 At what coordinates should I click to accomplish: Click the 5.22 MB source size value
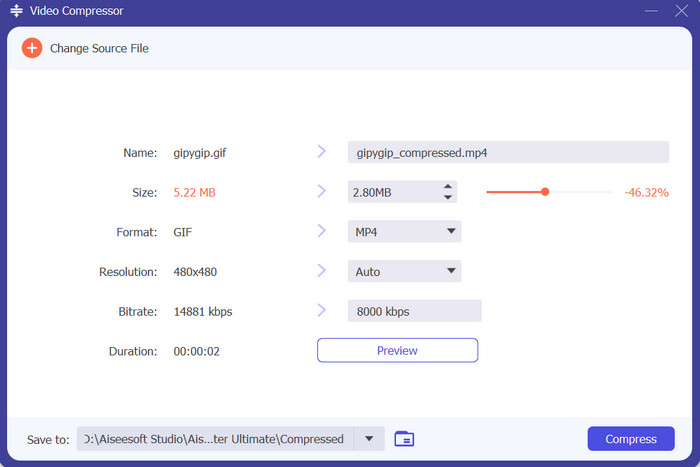[195, 192]
